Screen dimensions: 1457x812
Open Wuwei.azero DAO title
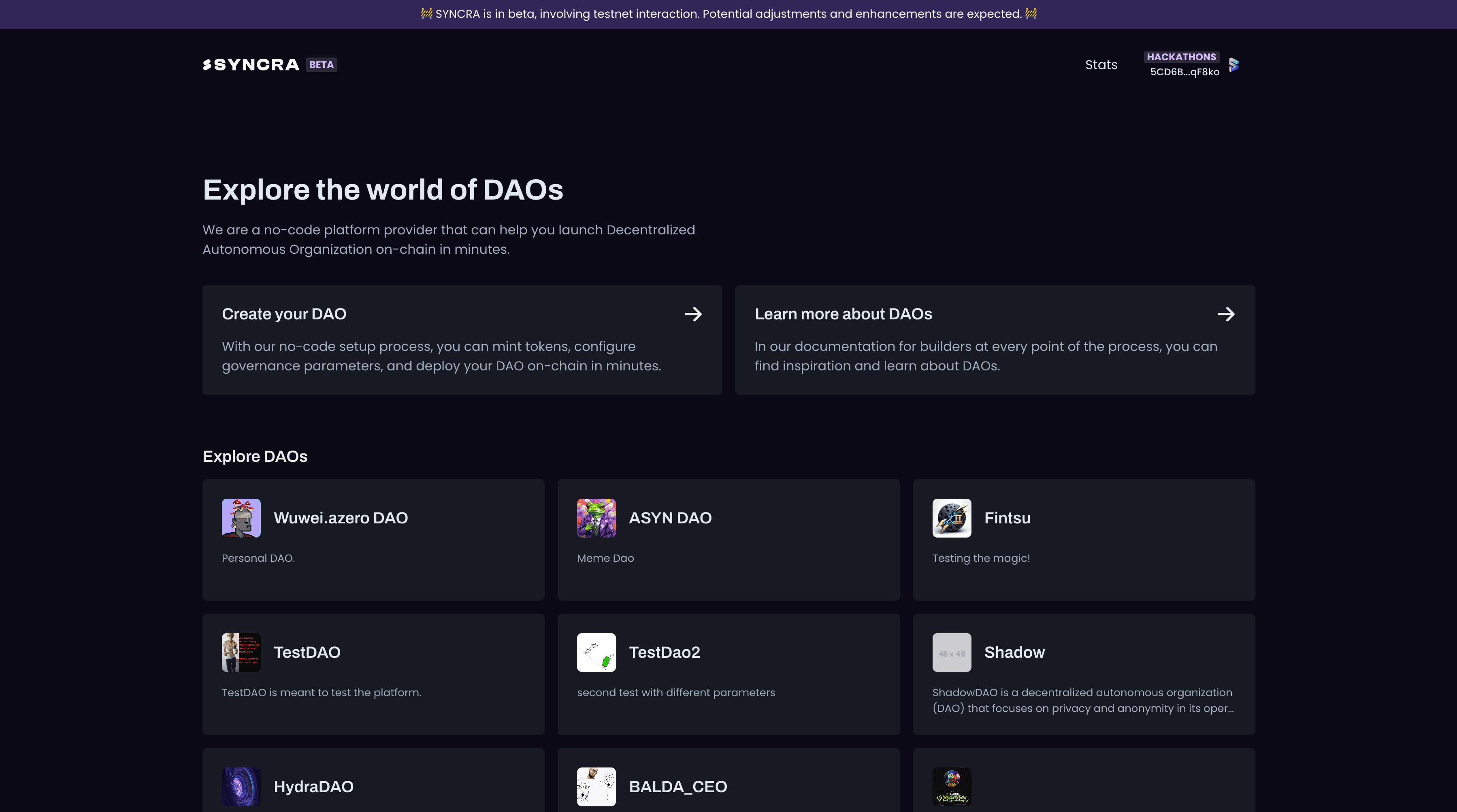click(x=341, y=518)
